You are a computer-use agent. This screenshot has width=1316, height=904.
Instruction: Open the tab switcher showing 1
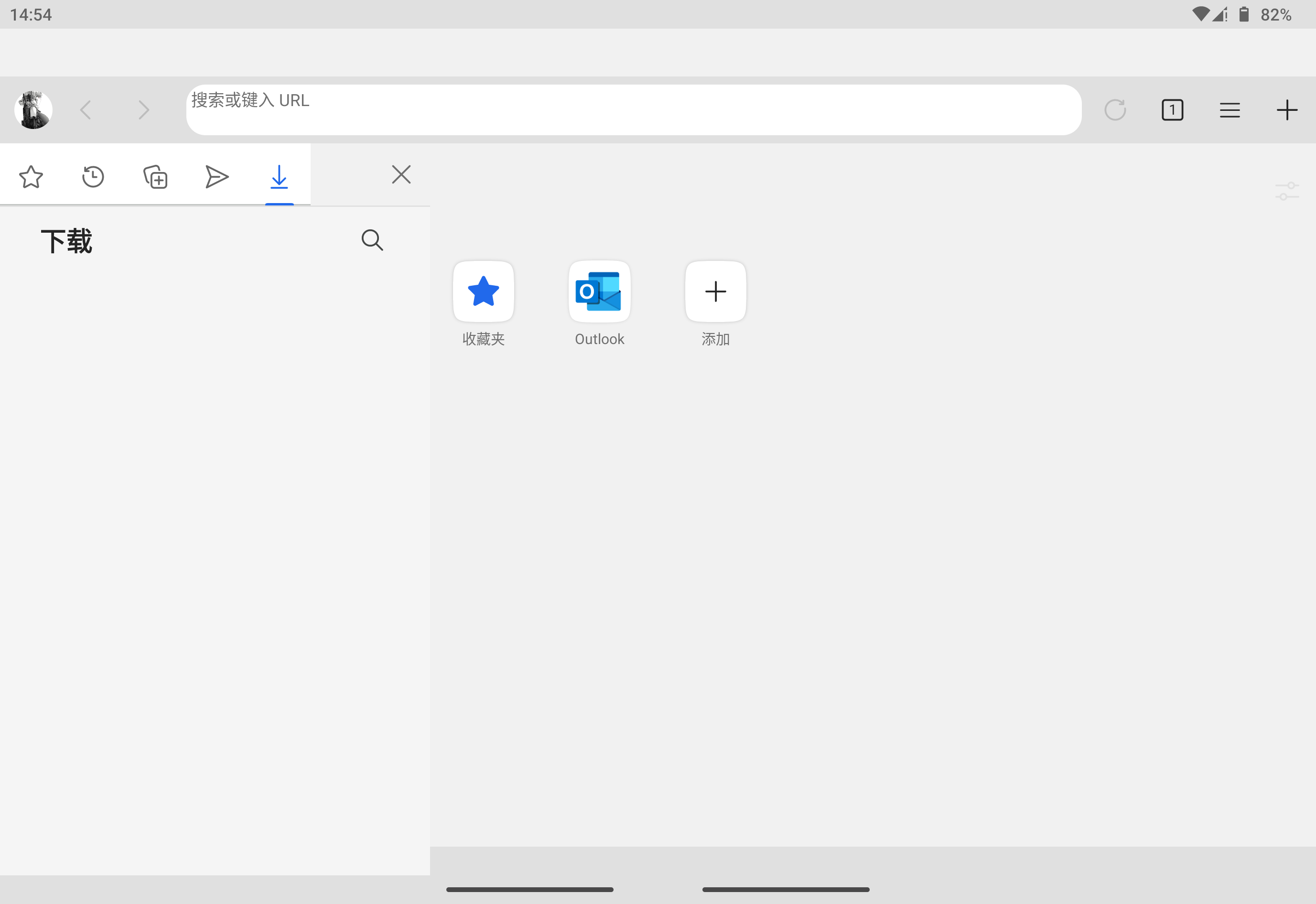point(1172,110)
